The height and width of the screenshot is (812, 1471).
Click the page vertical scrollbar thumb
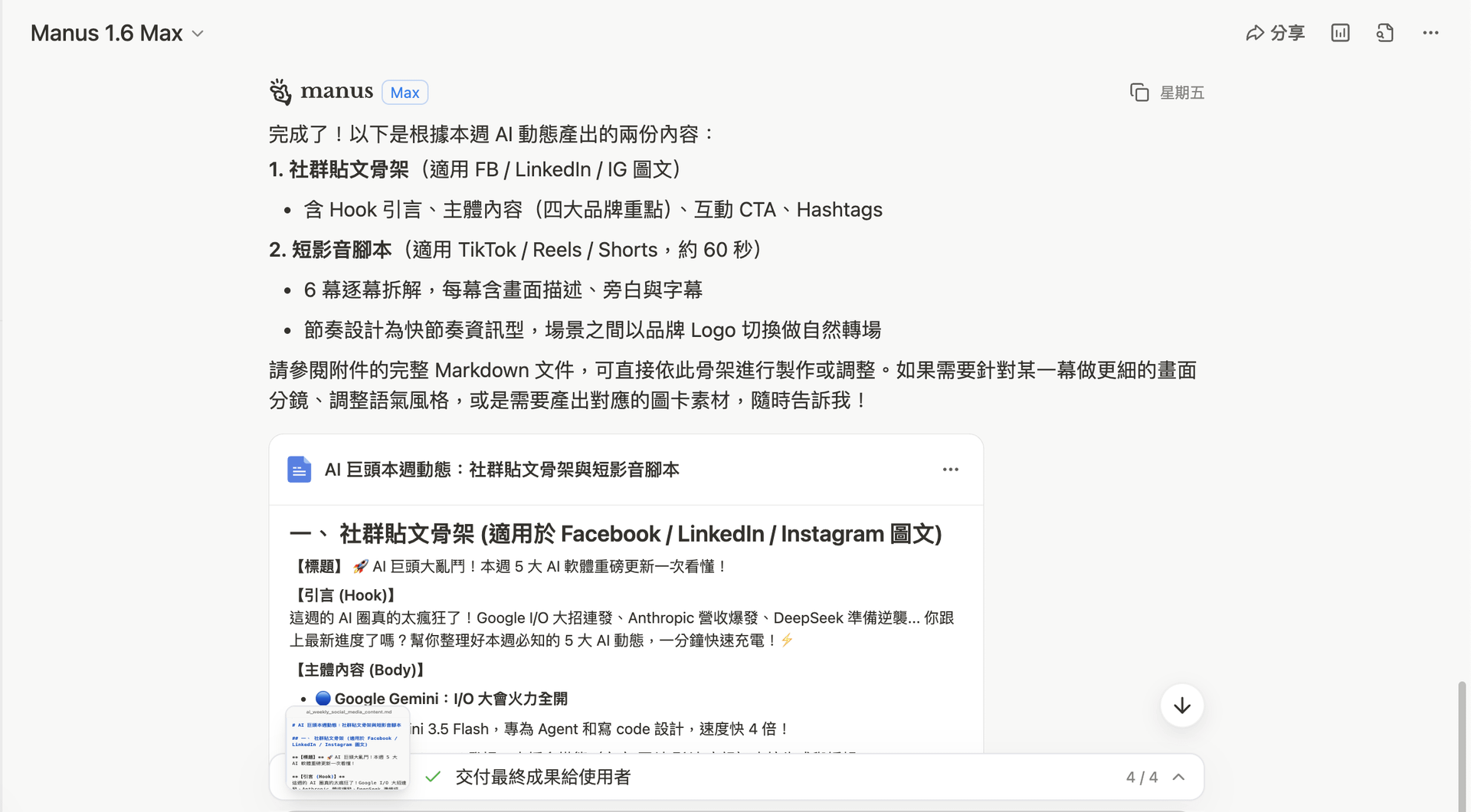click(1462, 743)
